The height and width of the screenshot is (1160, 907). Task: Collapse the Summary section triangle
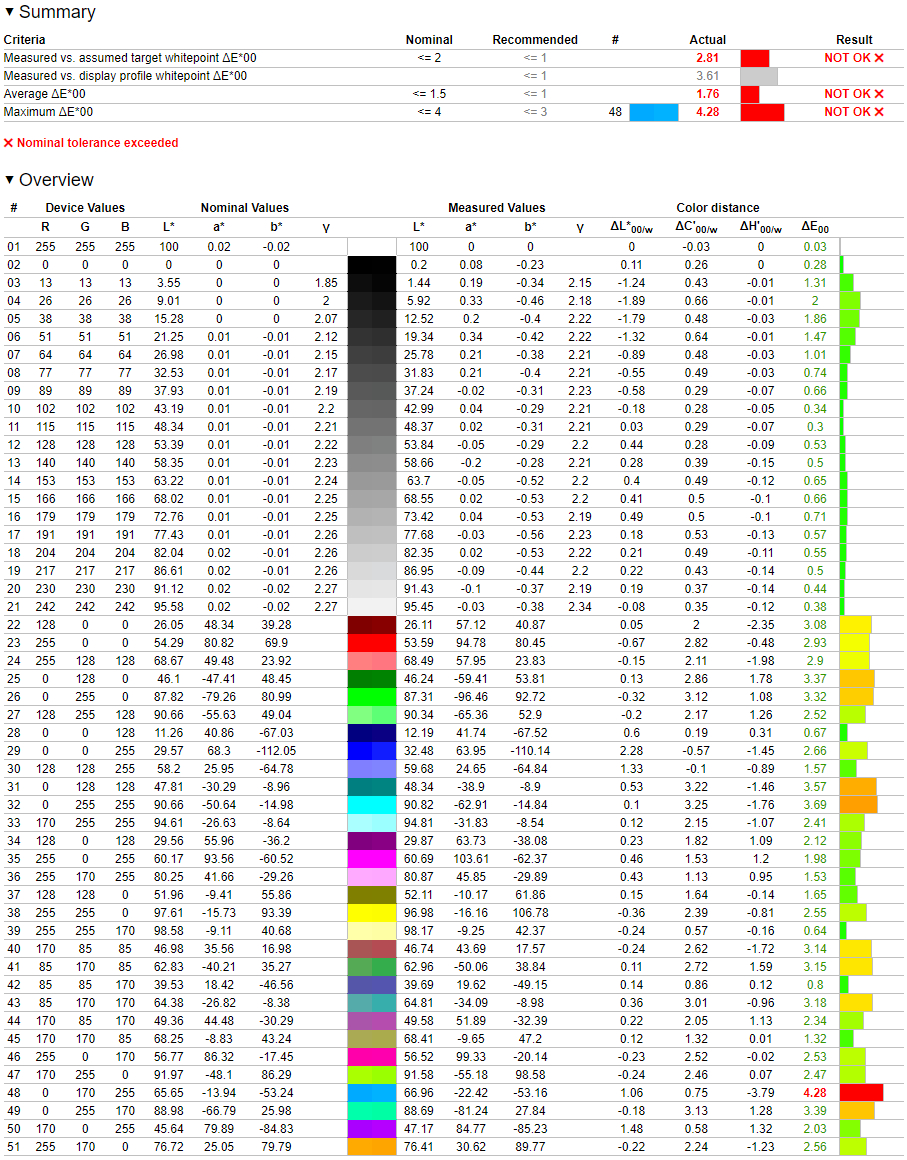click(9, 12)
